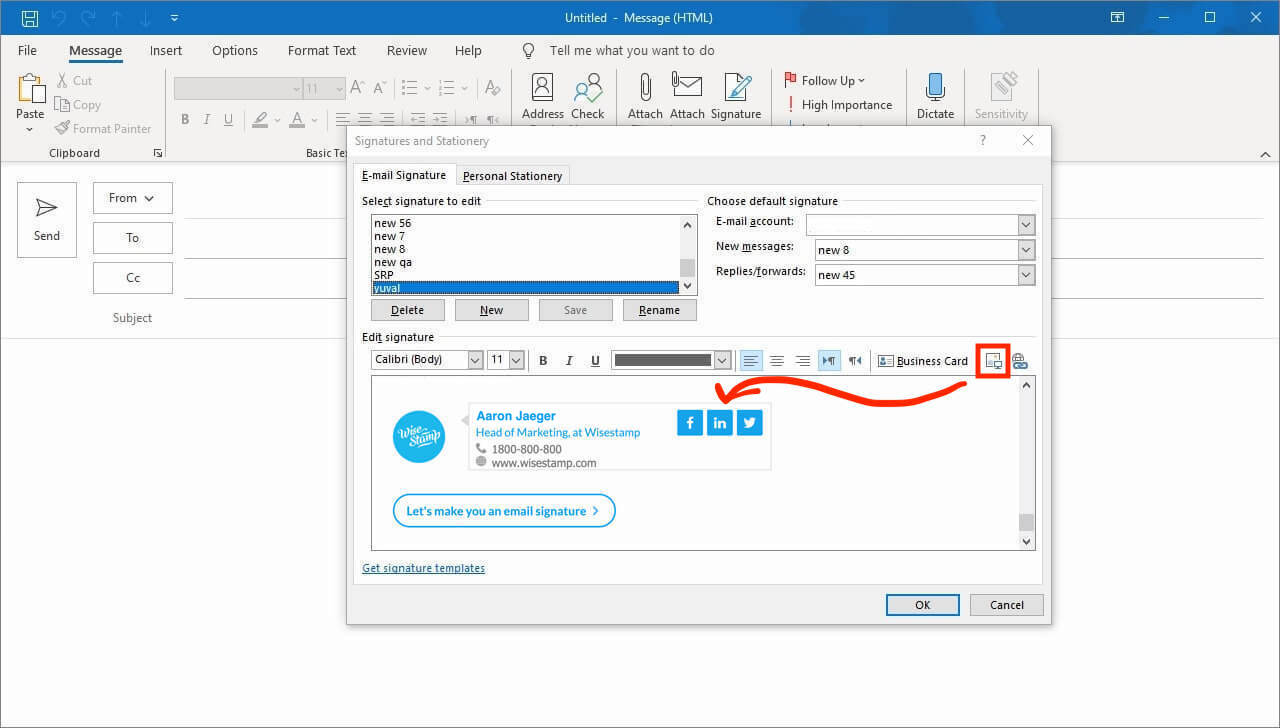The image size is (1280, 728).
Task: Confirm the dialog with OK
Action: 923,604
